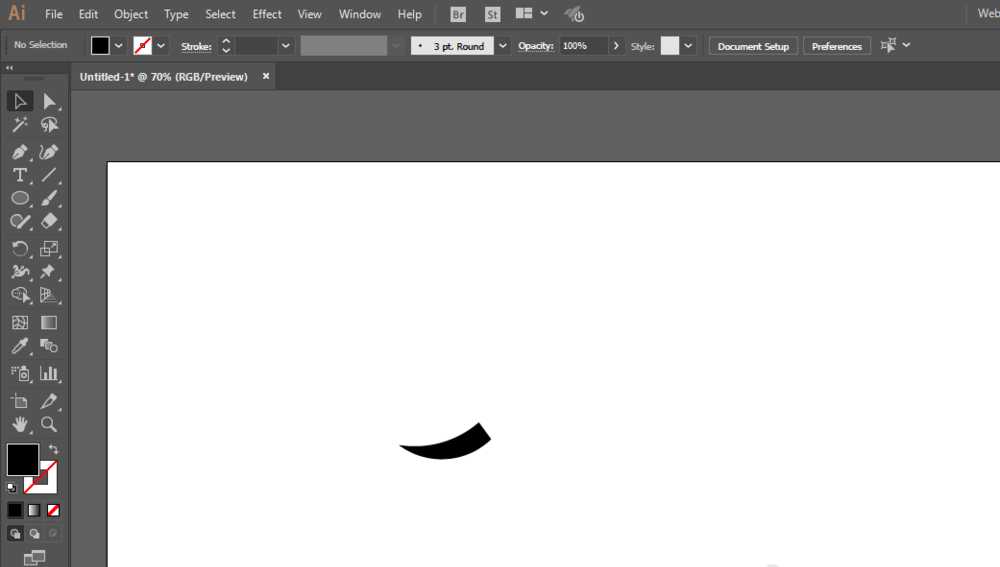Image resolution: width=1000 pixels, height=567 pixels.
Task: Open the Preferences button
Action: coord(836,46)
